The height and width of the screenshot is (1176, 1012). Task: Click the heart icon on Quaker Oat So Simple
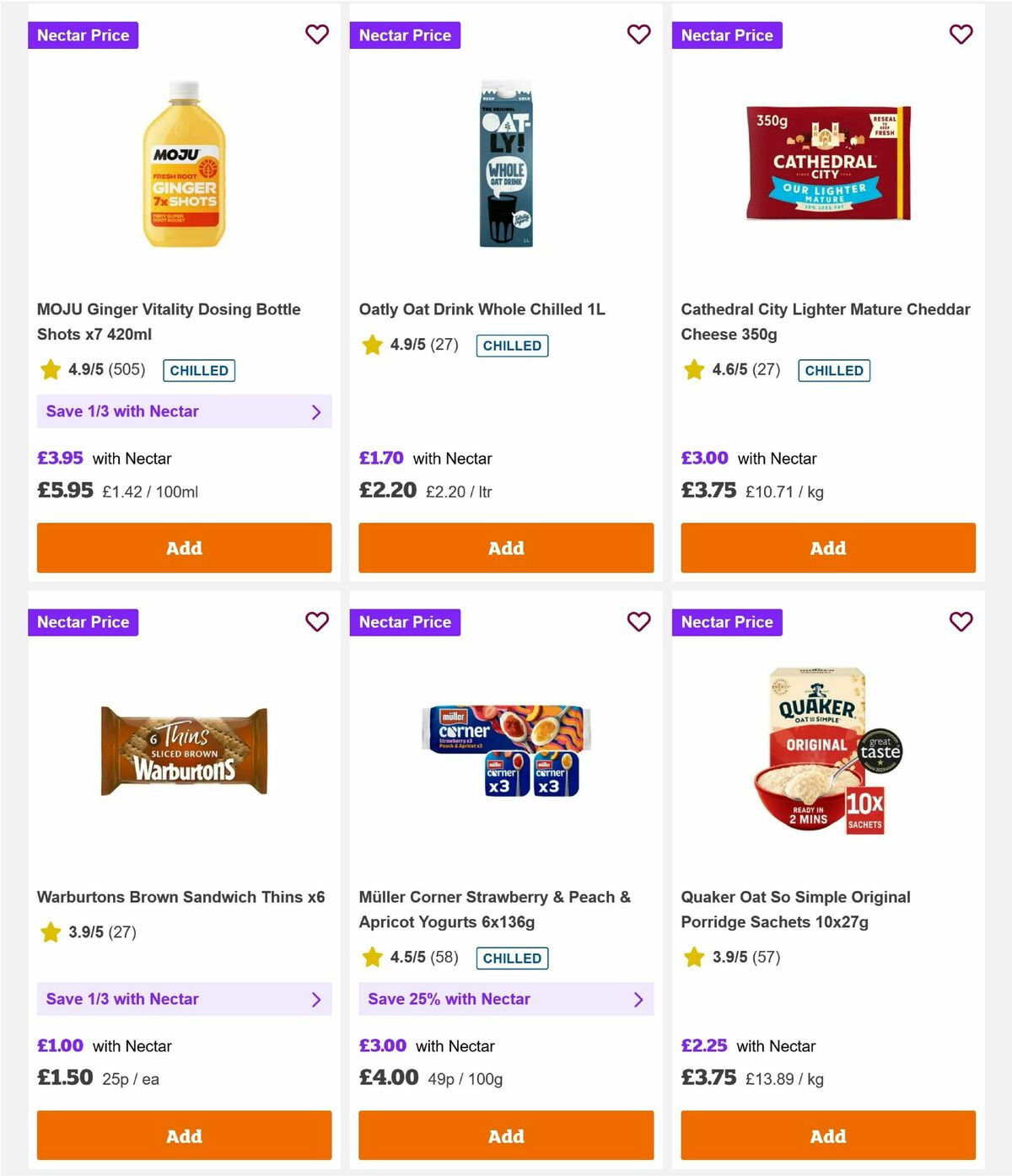[961, 621]
